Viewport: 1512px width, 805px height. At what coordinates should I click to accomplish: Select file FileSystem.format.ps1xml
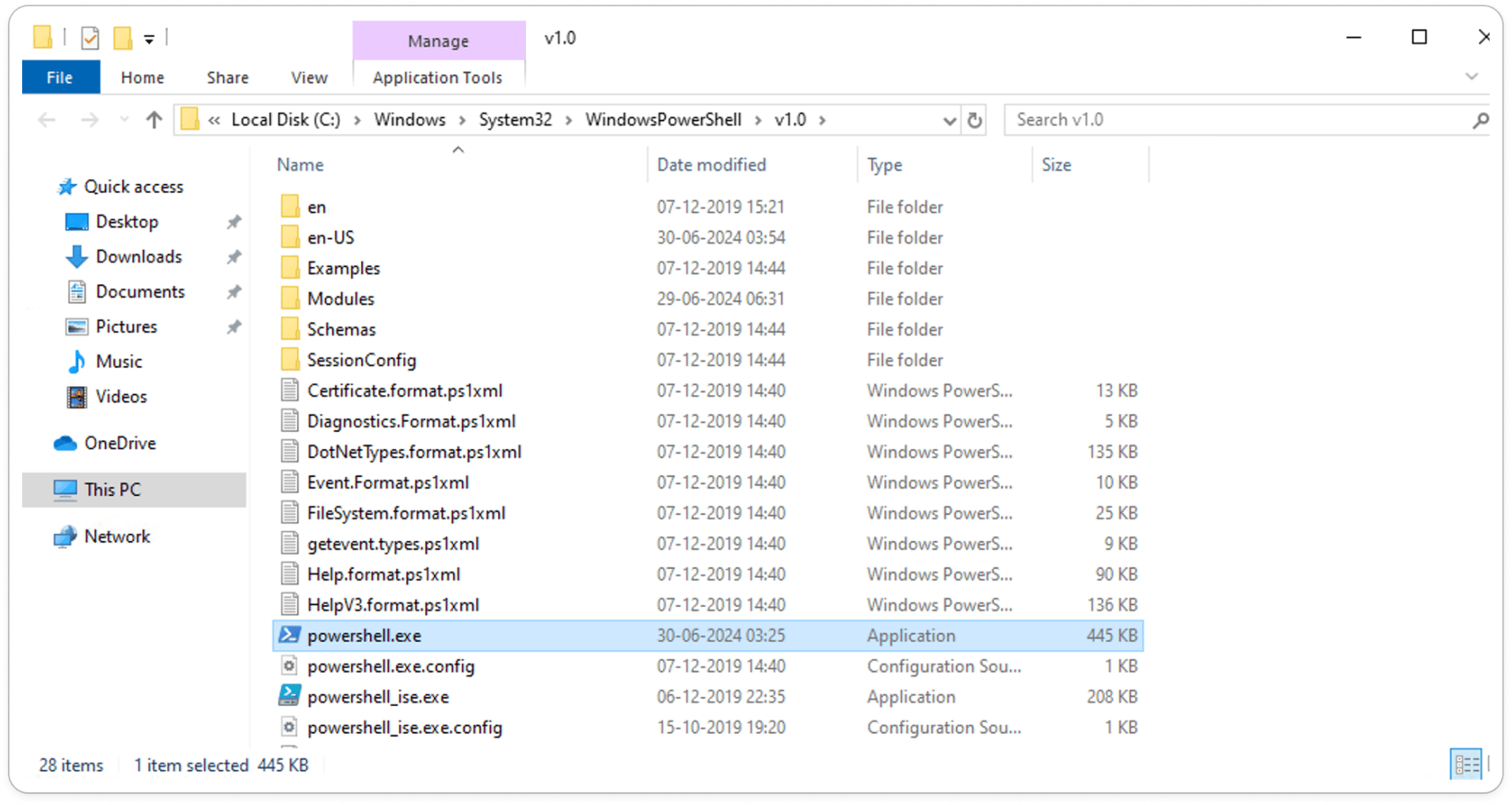406,513
